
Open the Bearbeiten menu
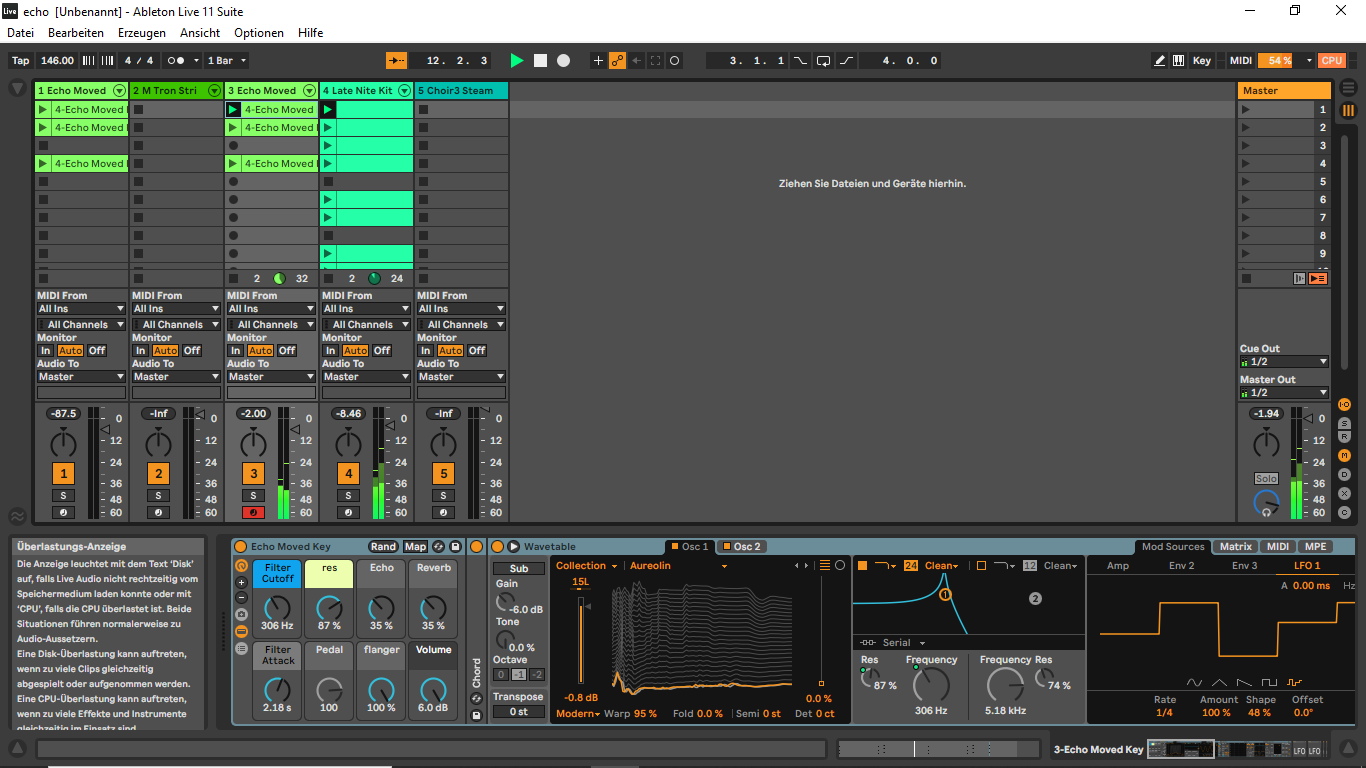[76, 33]
